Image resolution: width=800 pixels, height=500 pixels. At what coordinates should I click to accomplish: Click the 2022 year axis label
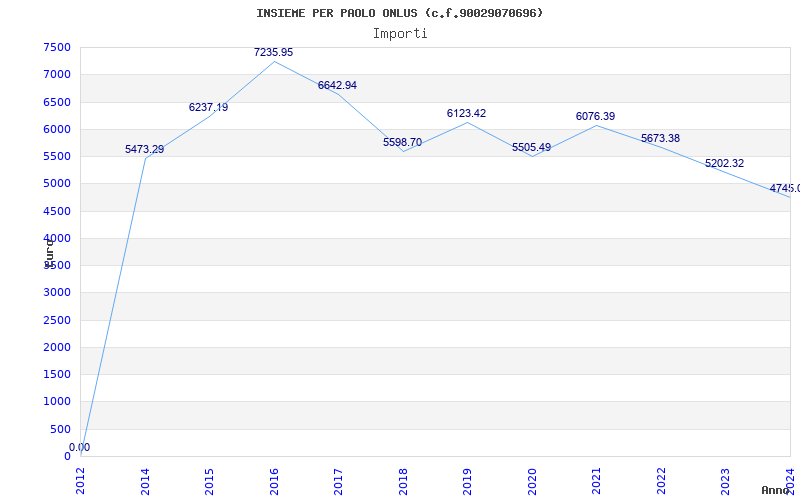click(x=661, y=481)
